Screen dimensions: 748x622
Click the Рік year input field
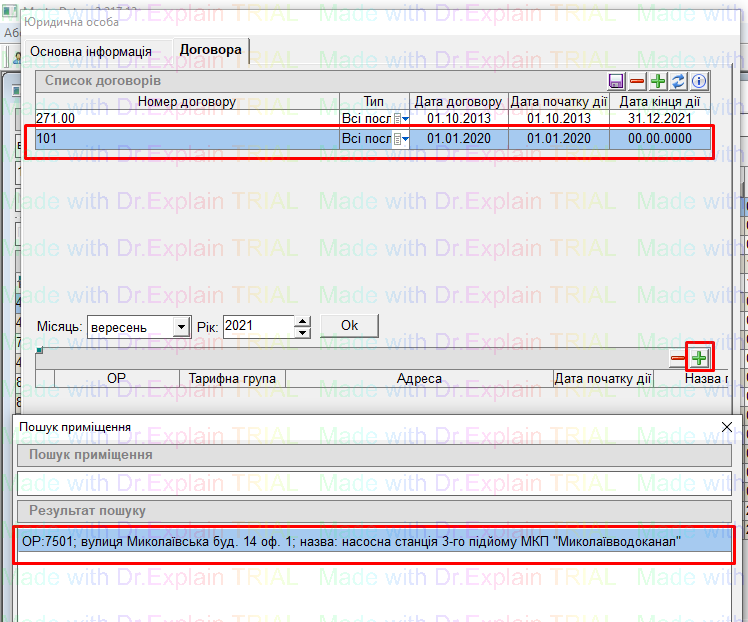coord(257,326)
